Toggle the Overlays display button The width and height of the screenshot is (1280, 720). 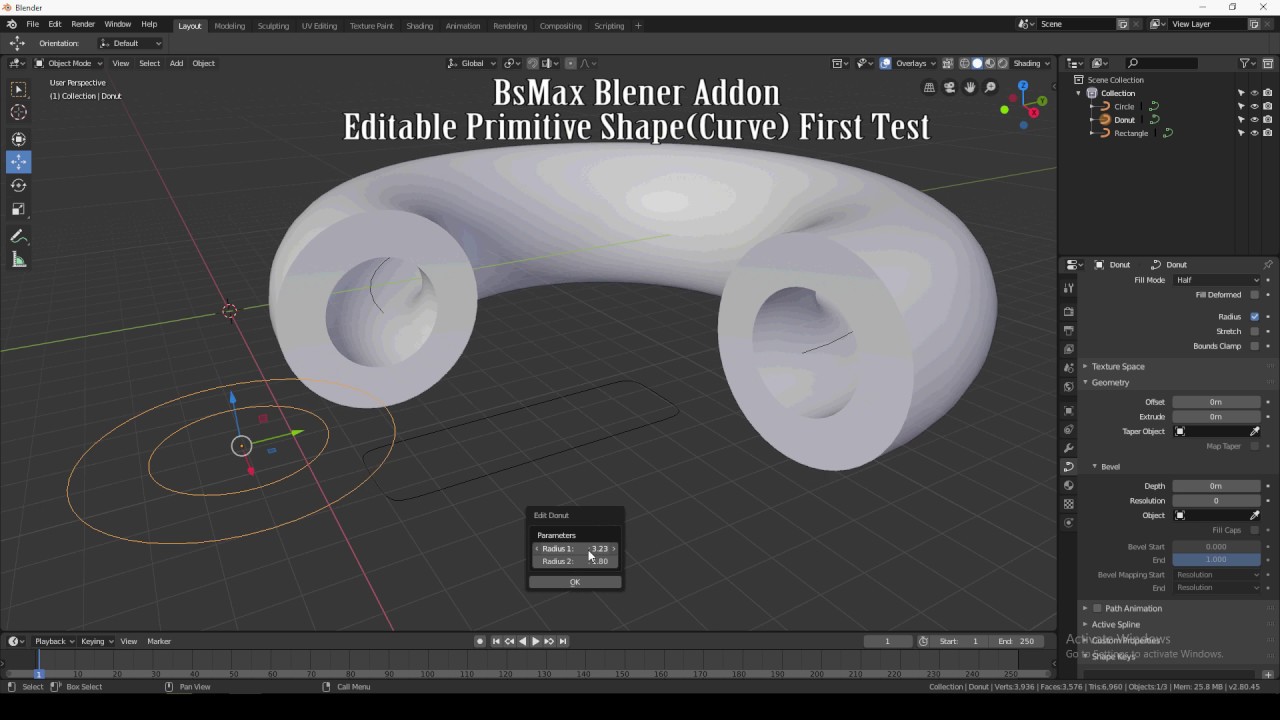[x=885, y=63]
